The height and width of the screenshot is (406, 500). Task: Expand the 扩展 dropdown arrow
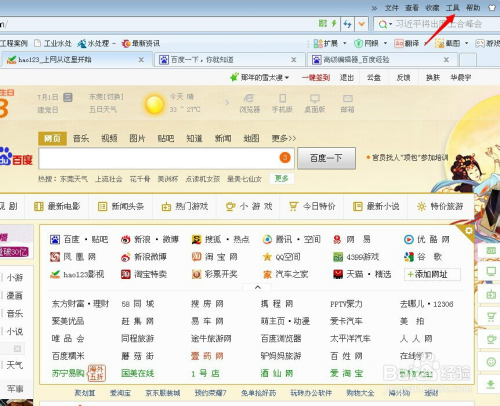pyautogui.click(x=345, y=43)
